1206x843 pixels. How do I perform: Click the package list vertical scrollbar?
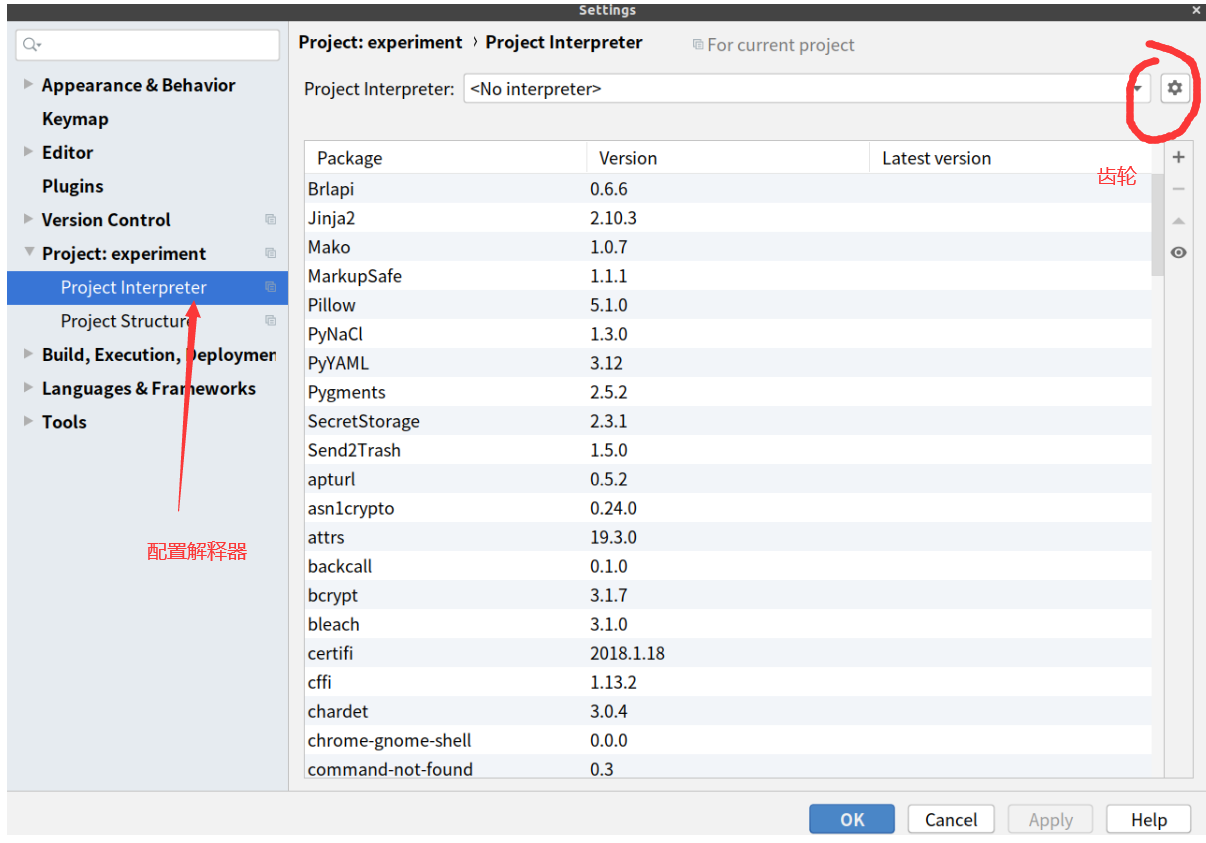click(1157, 225)
